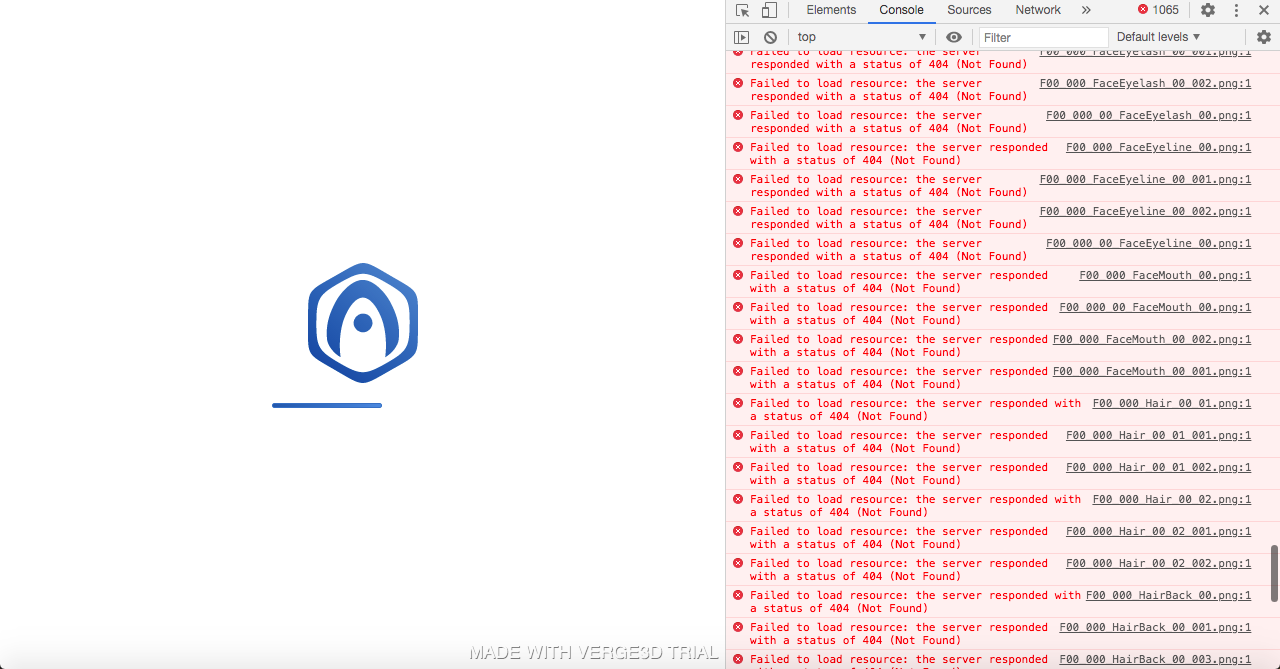Open the DevTools three-dot menu
Screen dimensions: 1280x669
(1236, 10)
